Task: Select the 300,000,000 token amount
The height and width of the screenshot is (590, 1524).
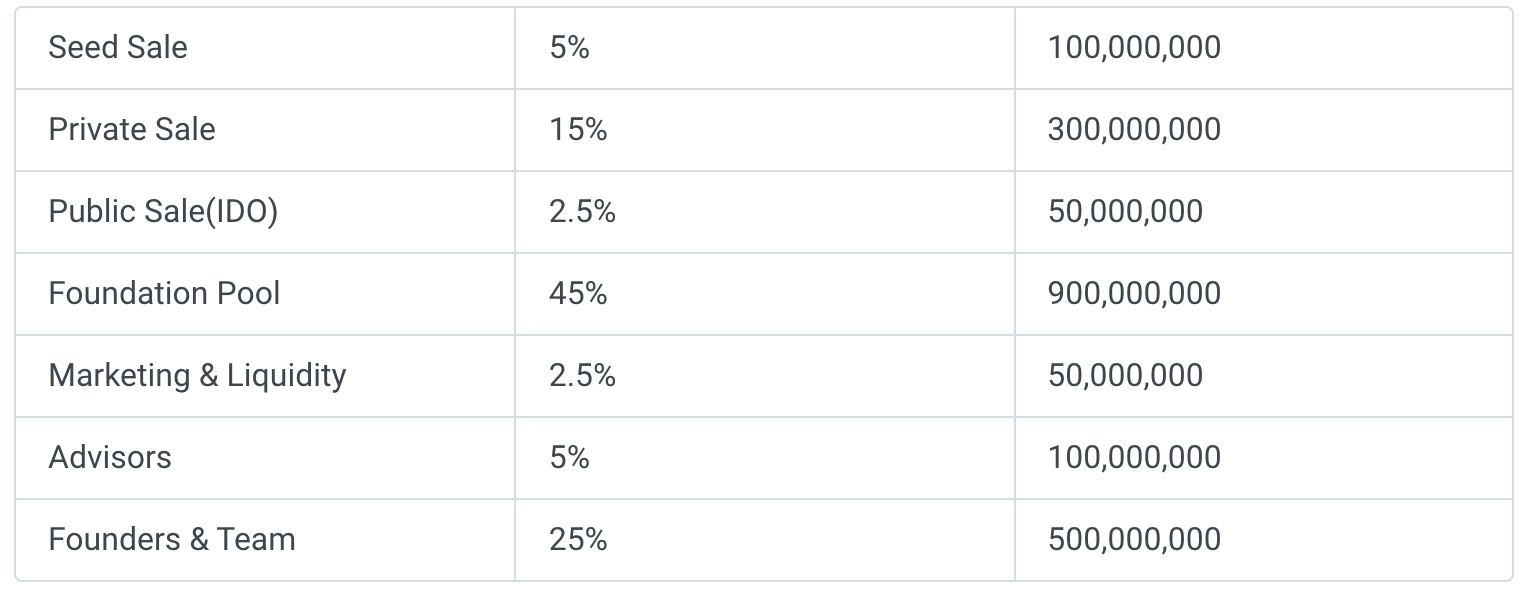Action: click(x=1134, y=130)
